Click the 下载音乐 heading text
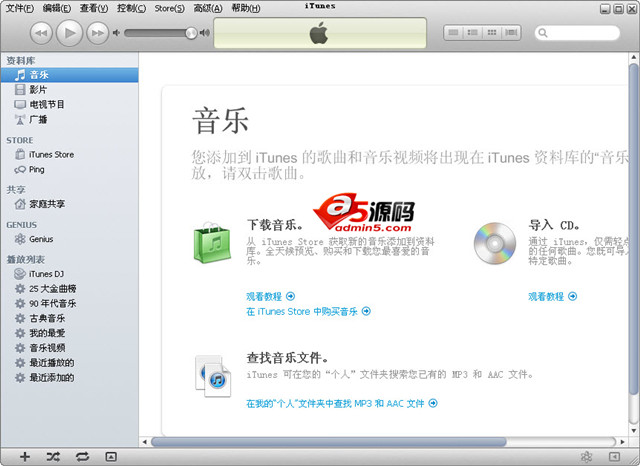 point(275,225)
